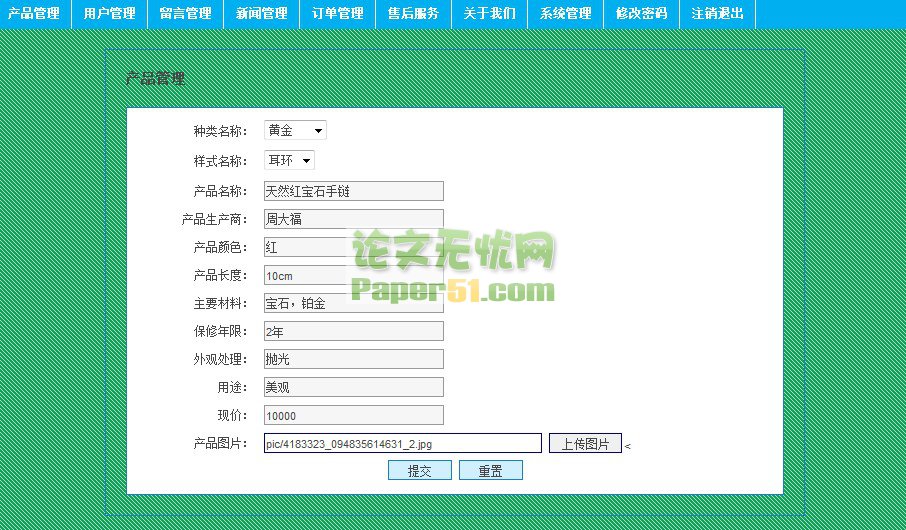Click the 上传图片 button
Screen dimensions: 906x530
click(585, 443)
